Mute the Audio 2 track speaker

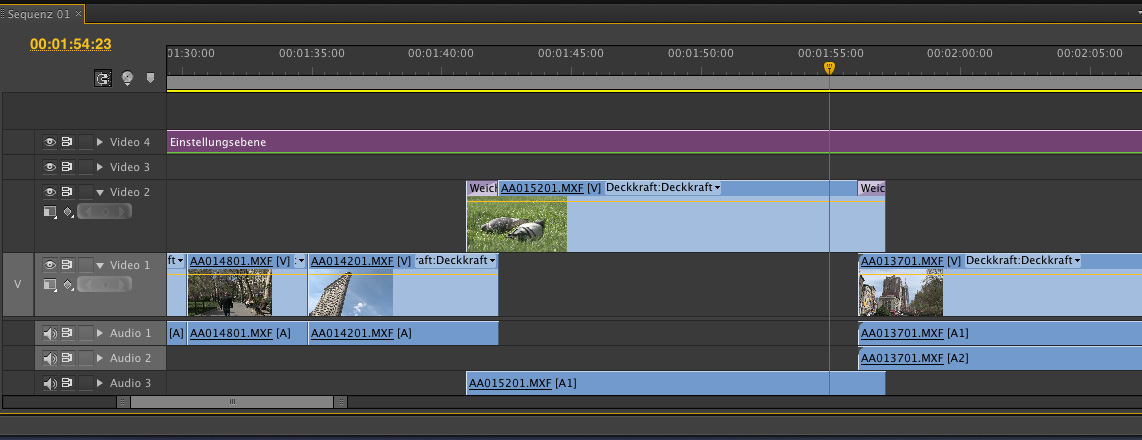49,358
